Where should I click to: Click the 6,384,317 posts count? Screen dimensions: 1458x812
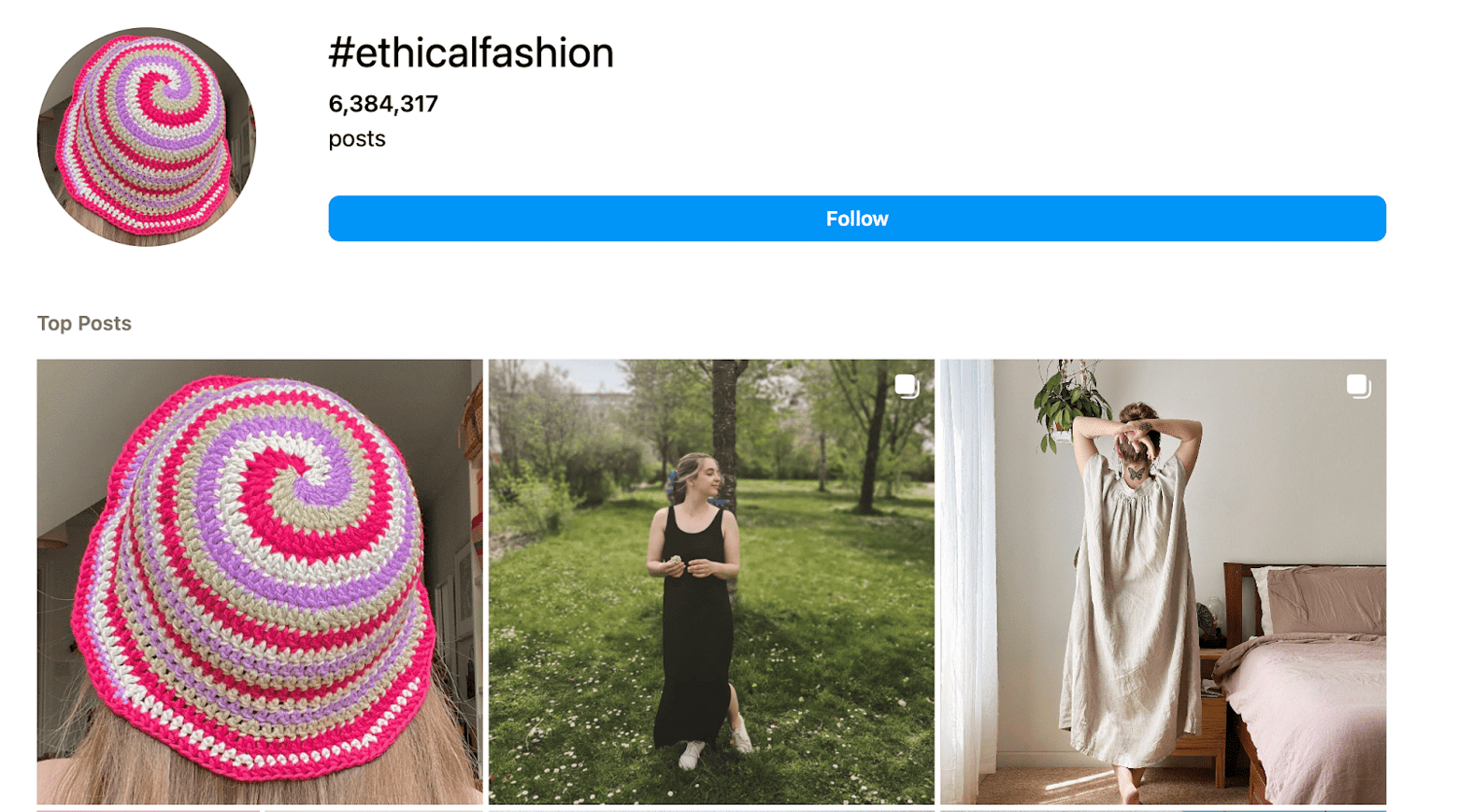pos(382,105)
